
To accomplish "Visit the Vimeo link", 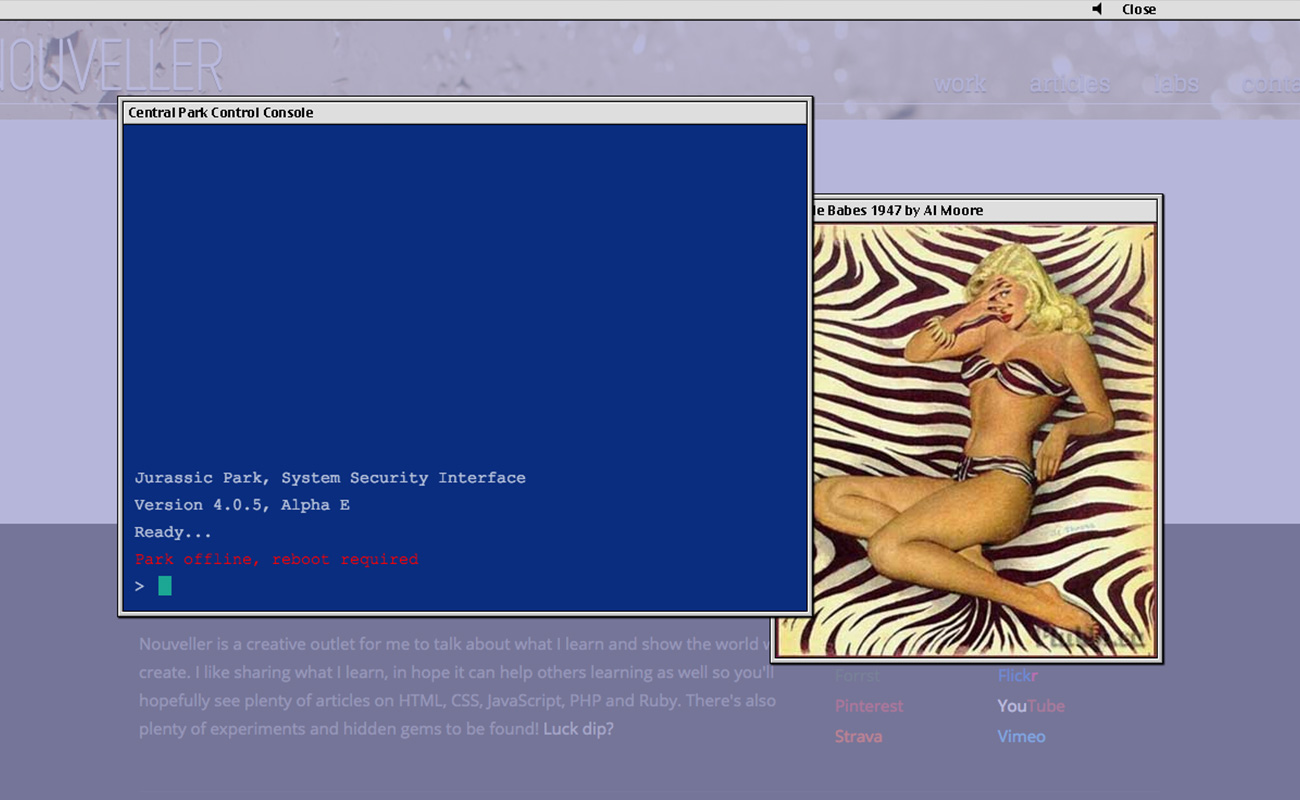I will click(1021, 737).
